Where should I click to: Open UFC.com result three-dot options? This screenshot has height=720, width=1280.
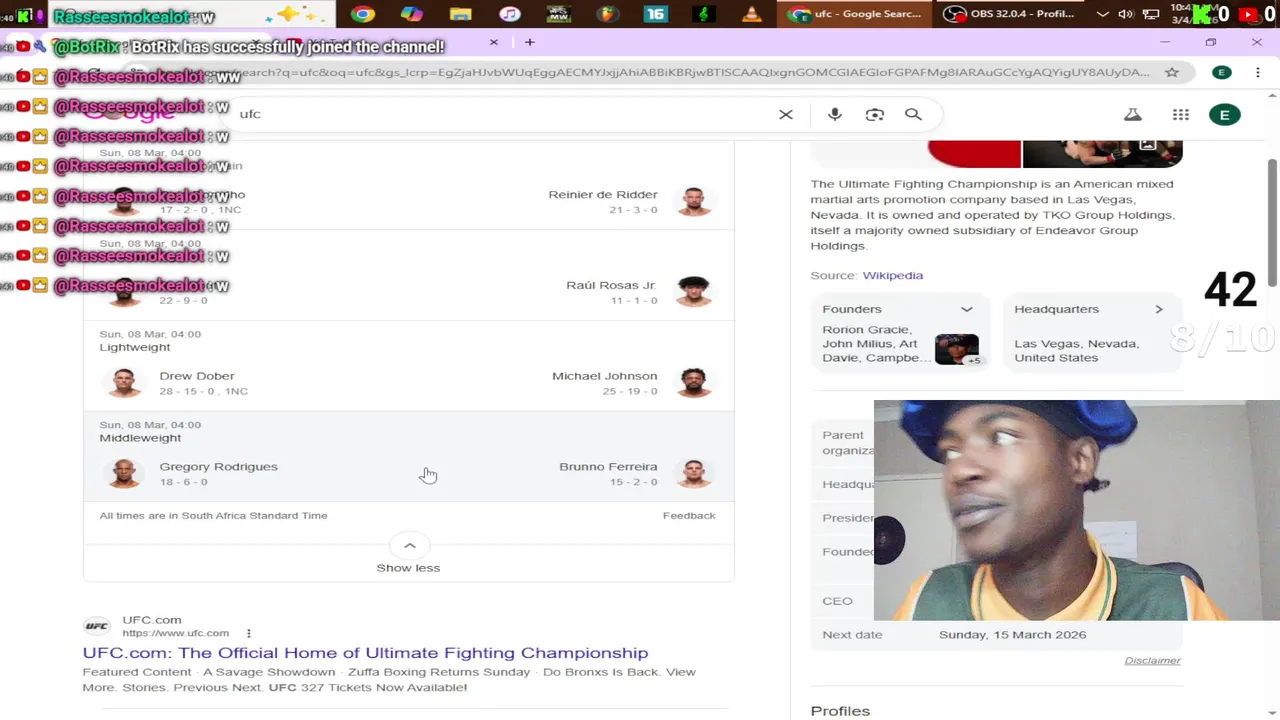click(248, 633)
